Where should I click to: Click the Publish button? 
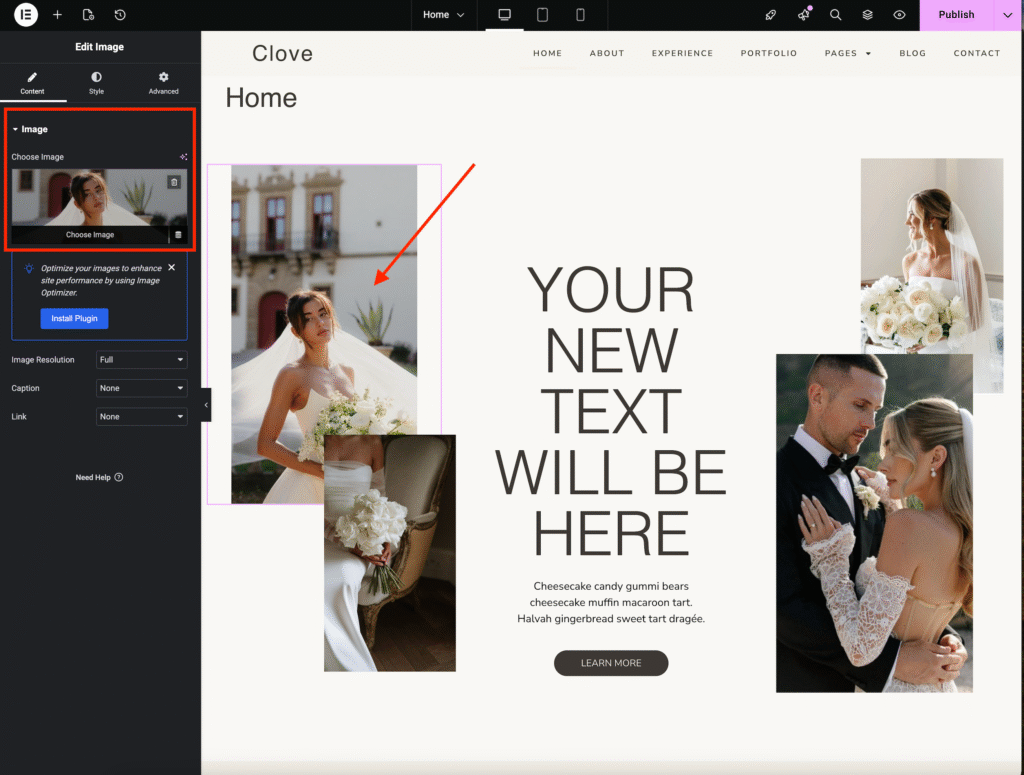[956, 15]
